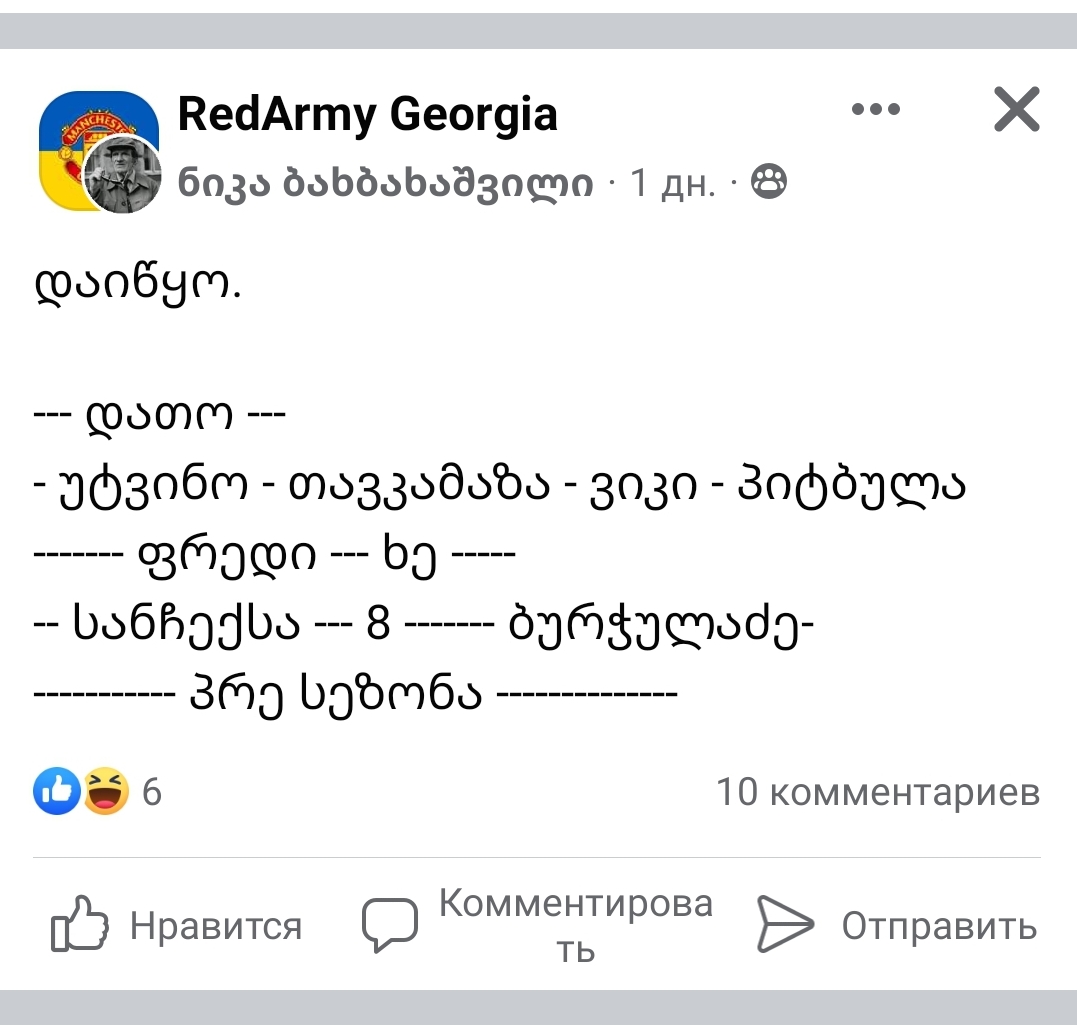Open the three-dot post options menu
Screen dimensions: 1077x1025
point(875,109)
